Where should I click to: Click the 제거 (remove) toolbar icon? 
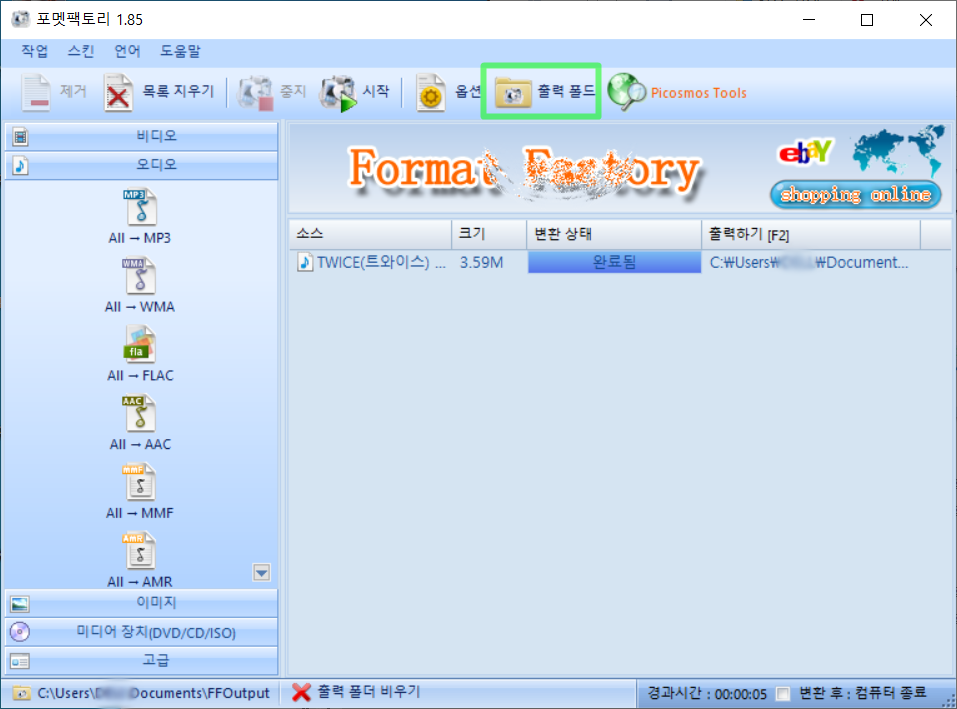coord(37,92)
